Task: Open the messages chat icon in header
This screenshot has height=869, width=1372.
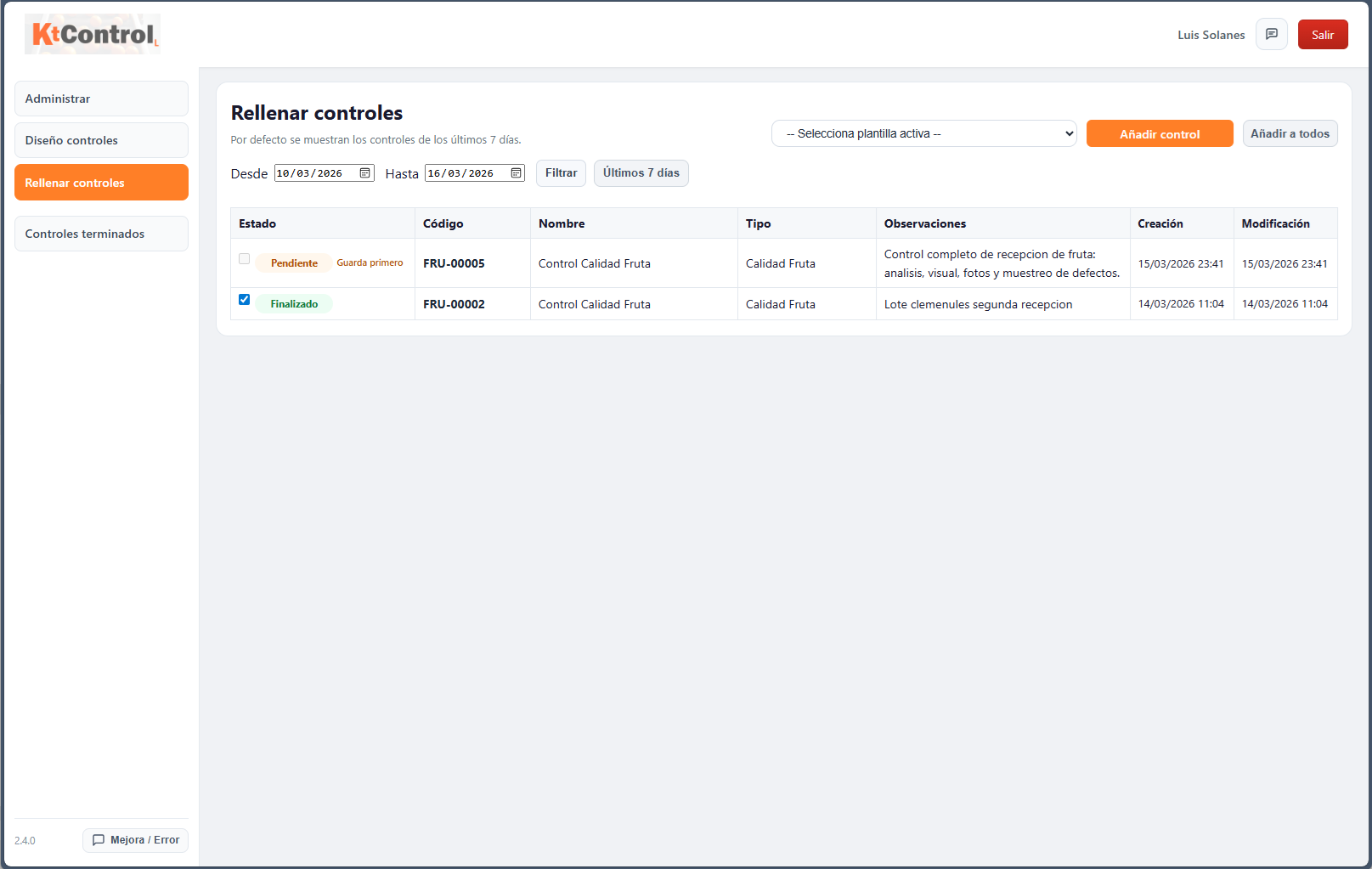Action: pos(1271,35)
